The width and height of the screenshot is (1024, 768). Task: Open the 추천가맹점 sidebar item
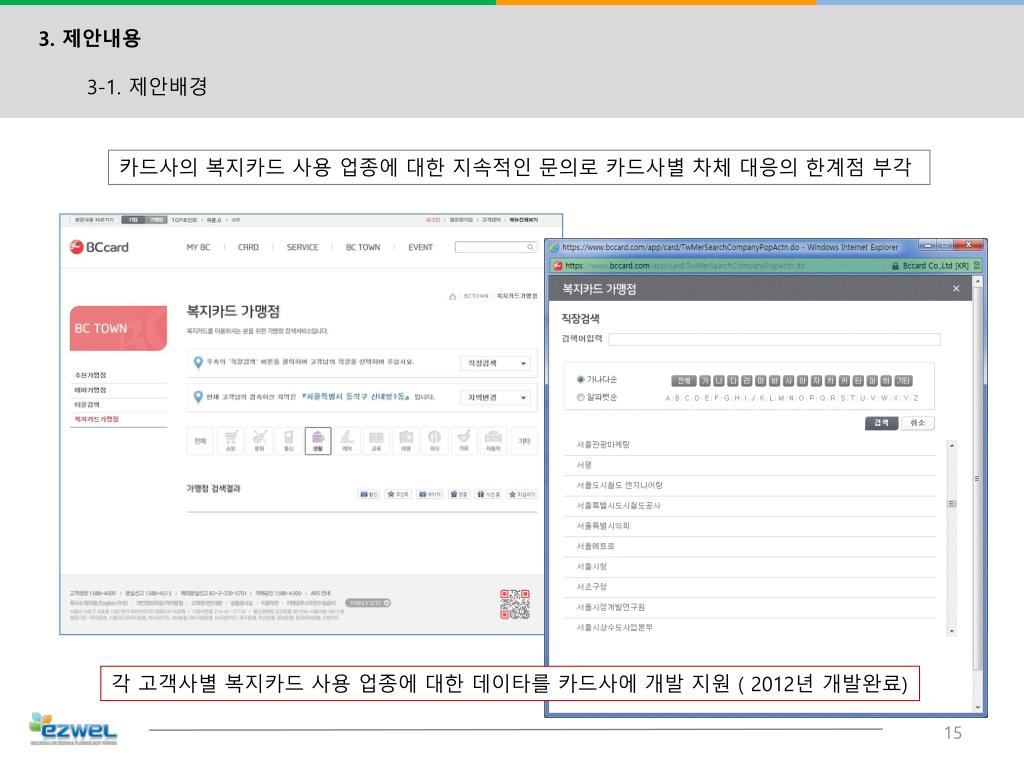click(91, 375)
